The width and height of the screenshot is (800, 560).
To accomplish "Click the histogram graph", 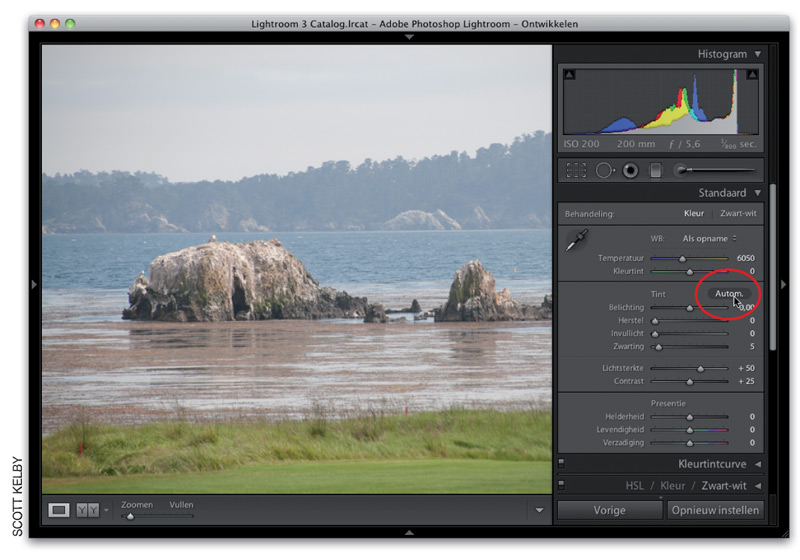I will 661,102.
